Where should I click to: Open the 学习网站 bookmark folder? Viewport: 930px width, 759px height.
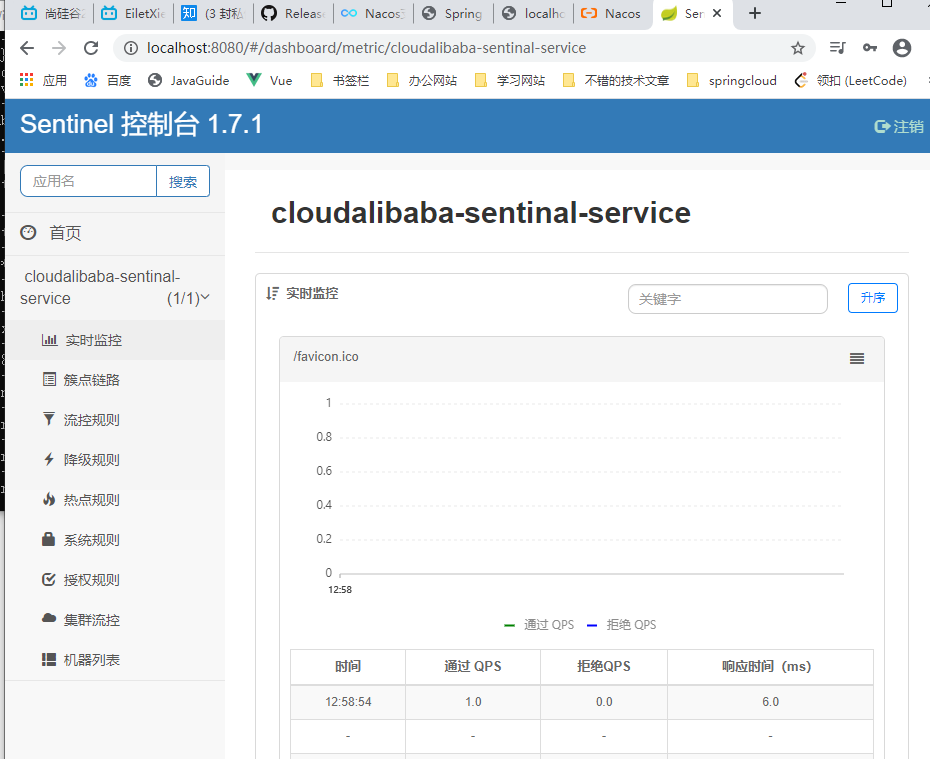(510, 80)
